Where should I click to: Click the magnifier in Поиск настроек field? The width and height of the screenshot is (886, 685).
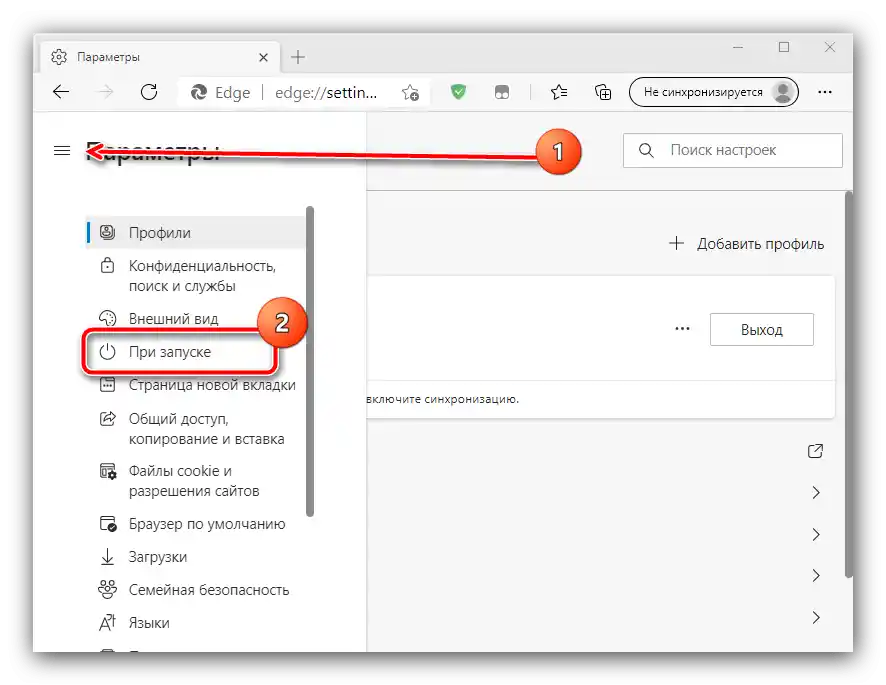pyautogui.click(x=645, y=150)
